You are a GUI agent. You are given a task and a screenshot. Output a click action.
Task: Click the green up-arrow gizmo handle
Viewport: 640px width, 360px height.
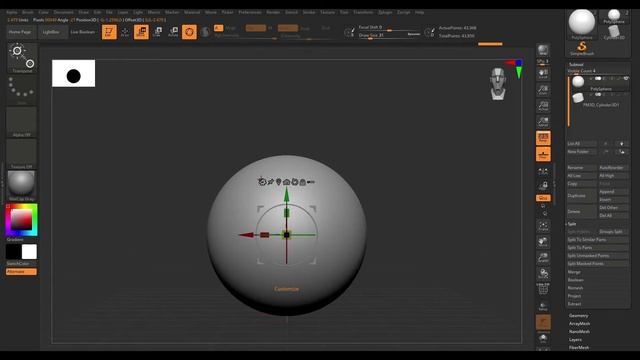287,194
